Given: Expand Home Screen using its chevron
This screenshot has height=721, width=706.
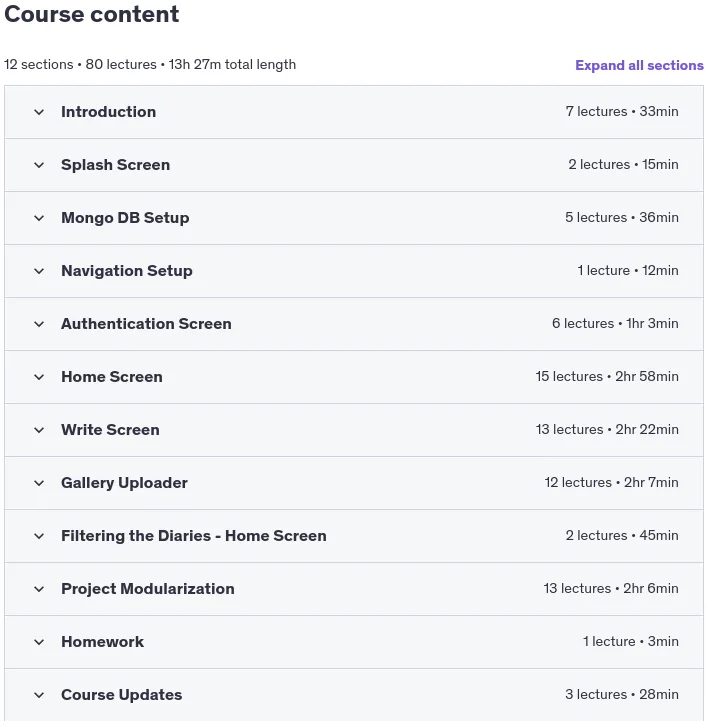Looking at the screenshot, I should point(39,377).
